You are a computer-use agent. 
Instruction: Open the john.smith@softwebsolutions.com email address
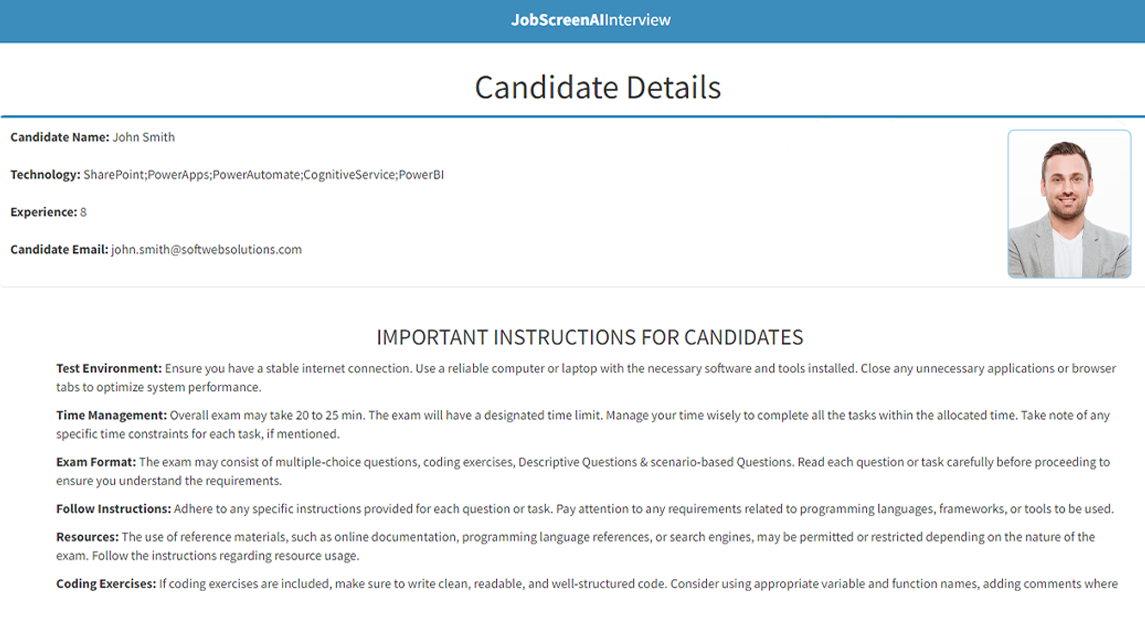[x=206, y=250]
